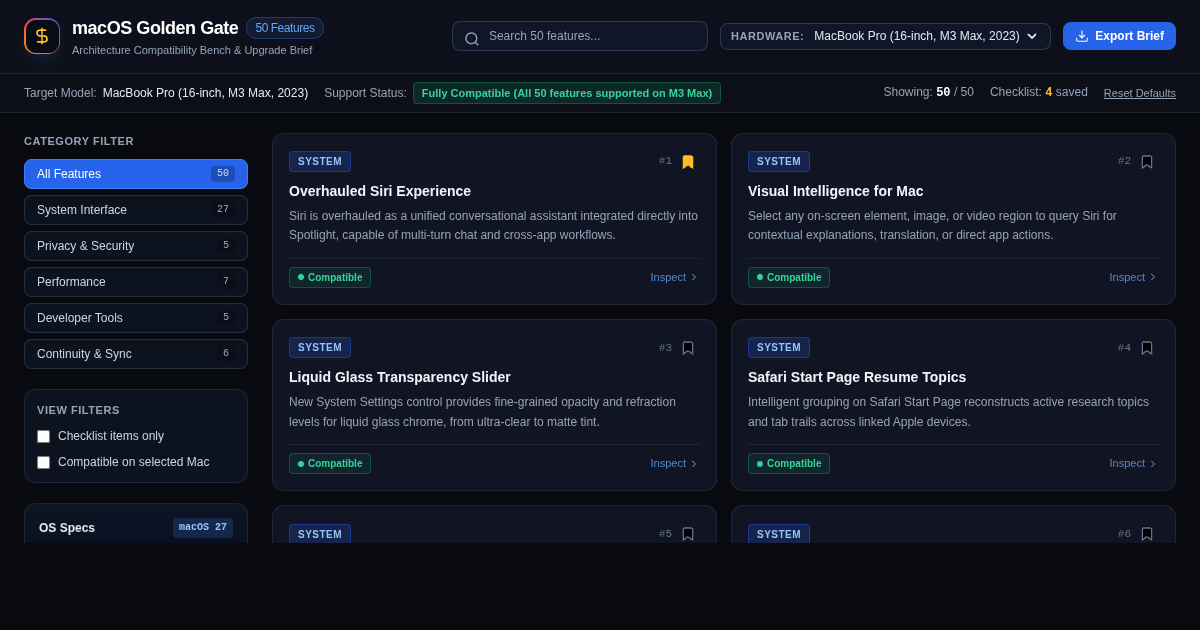Open the Hardware model dropdown
Screen dimensions: 1200x630
[x=885, y=36]
